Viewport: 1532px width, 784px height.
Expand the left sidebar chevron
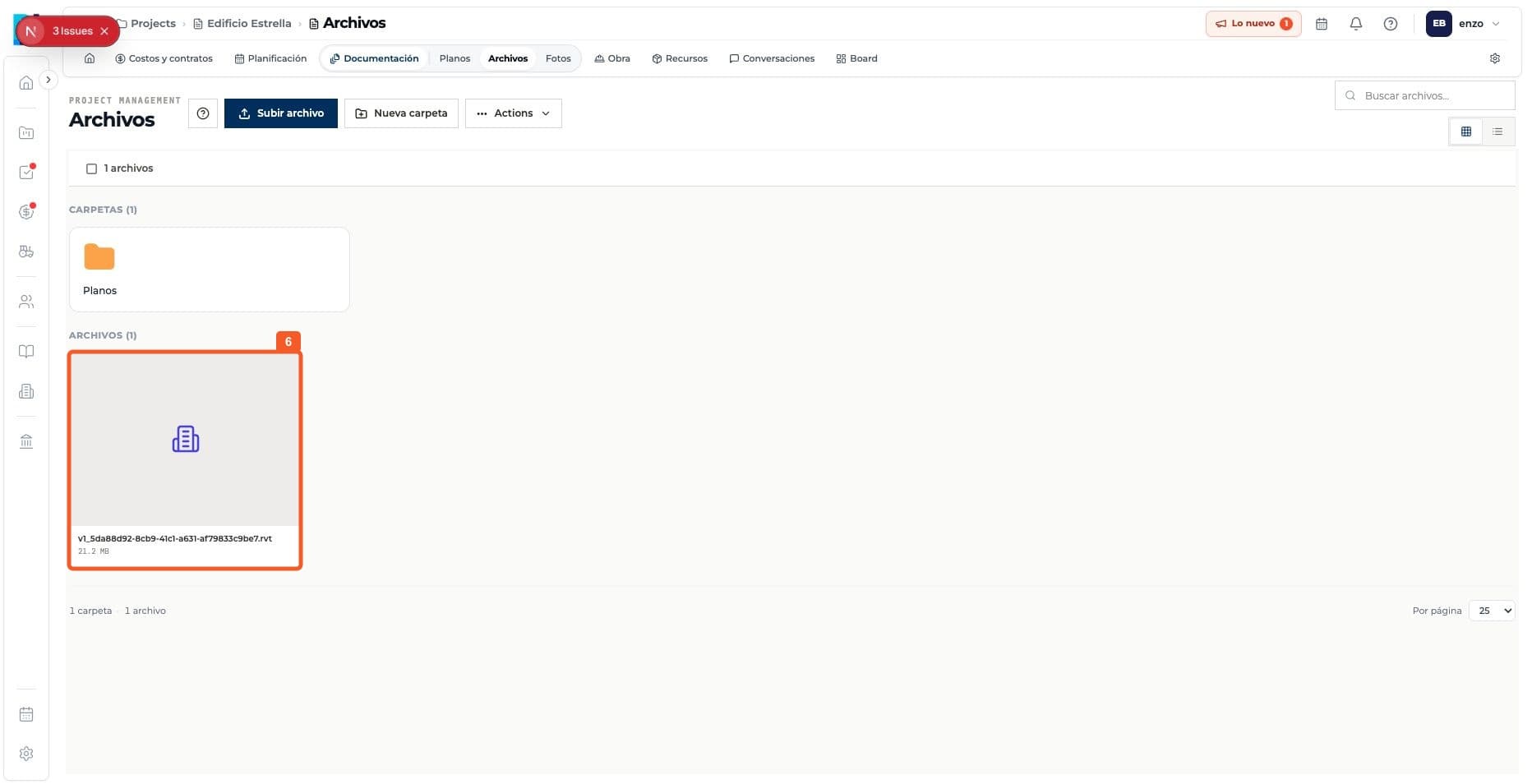pos(48,80)
